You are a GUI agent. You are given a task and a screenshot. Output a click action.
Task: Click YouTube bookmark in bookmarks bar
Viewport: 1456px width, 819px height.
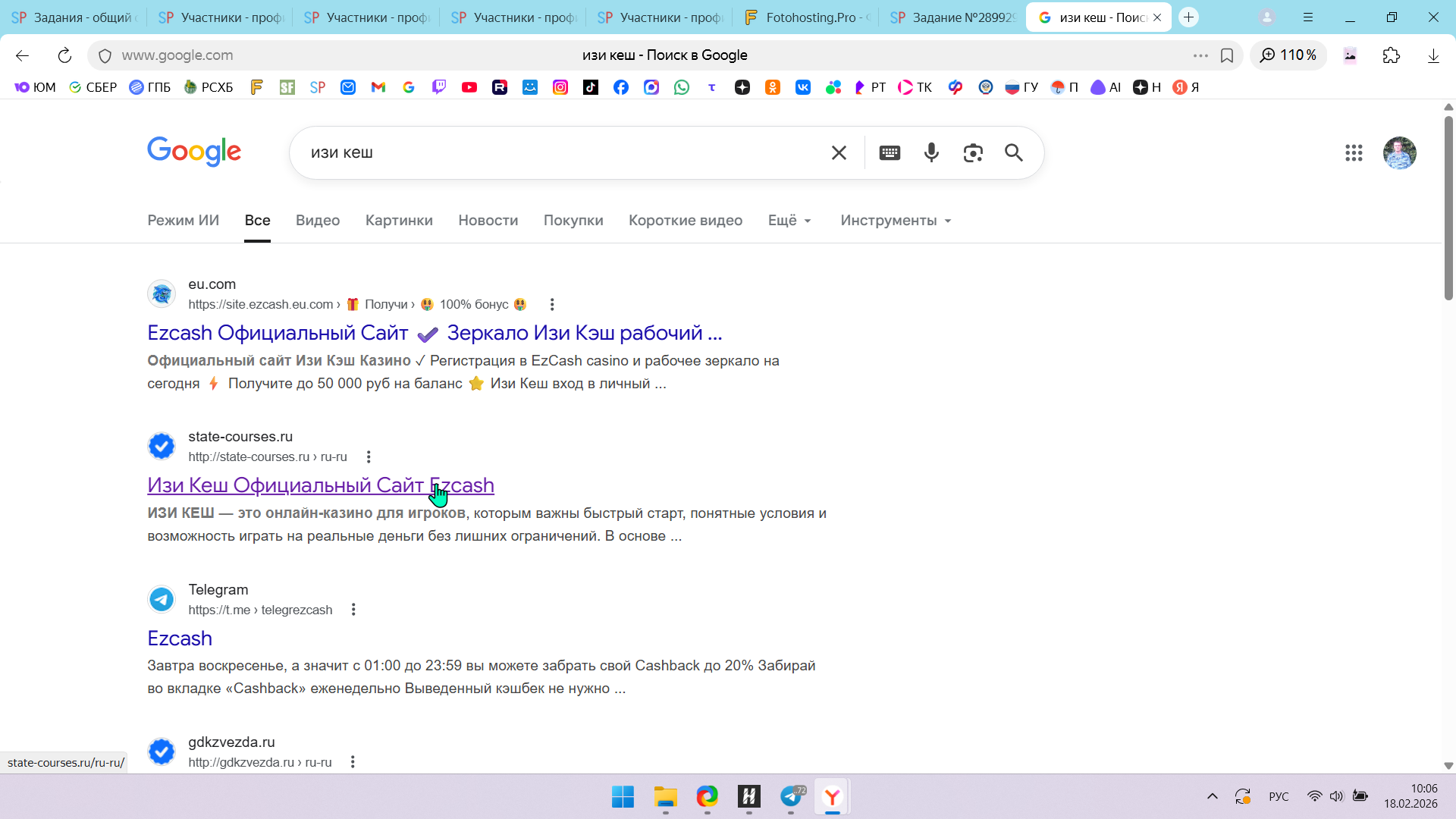[x=469, y=87]
